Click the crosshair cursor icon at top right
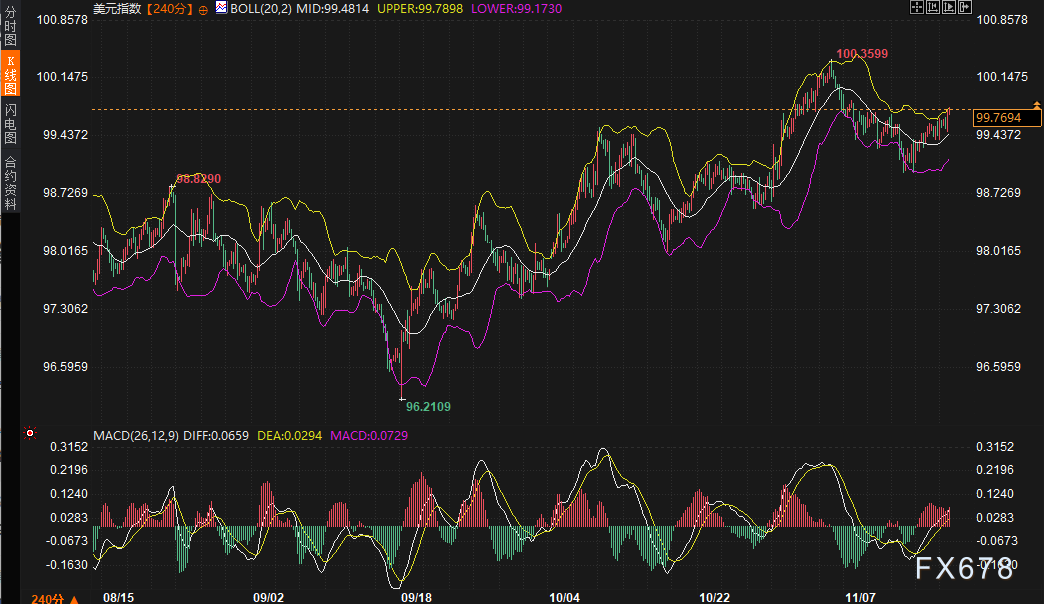The image size is (1044, 604). click(917, 7)
